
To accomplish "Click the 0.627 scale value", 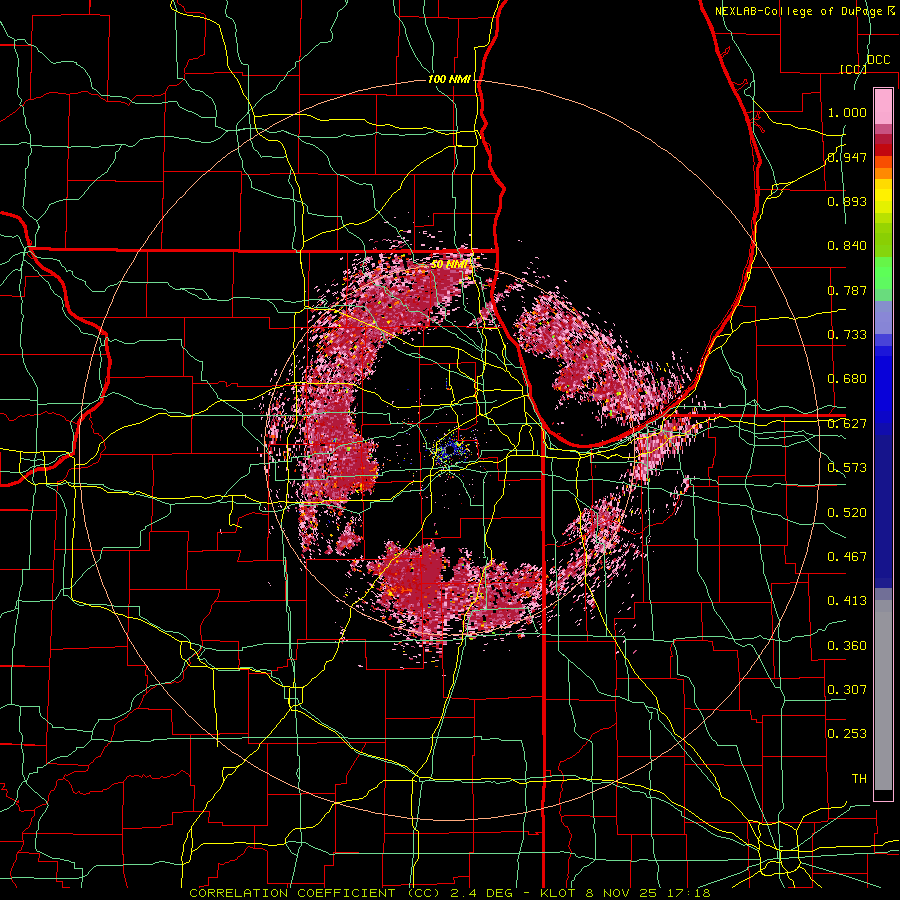I will point(847,424).
